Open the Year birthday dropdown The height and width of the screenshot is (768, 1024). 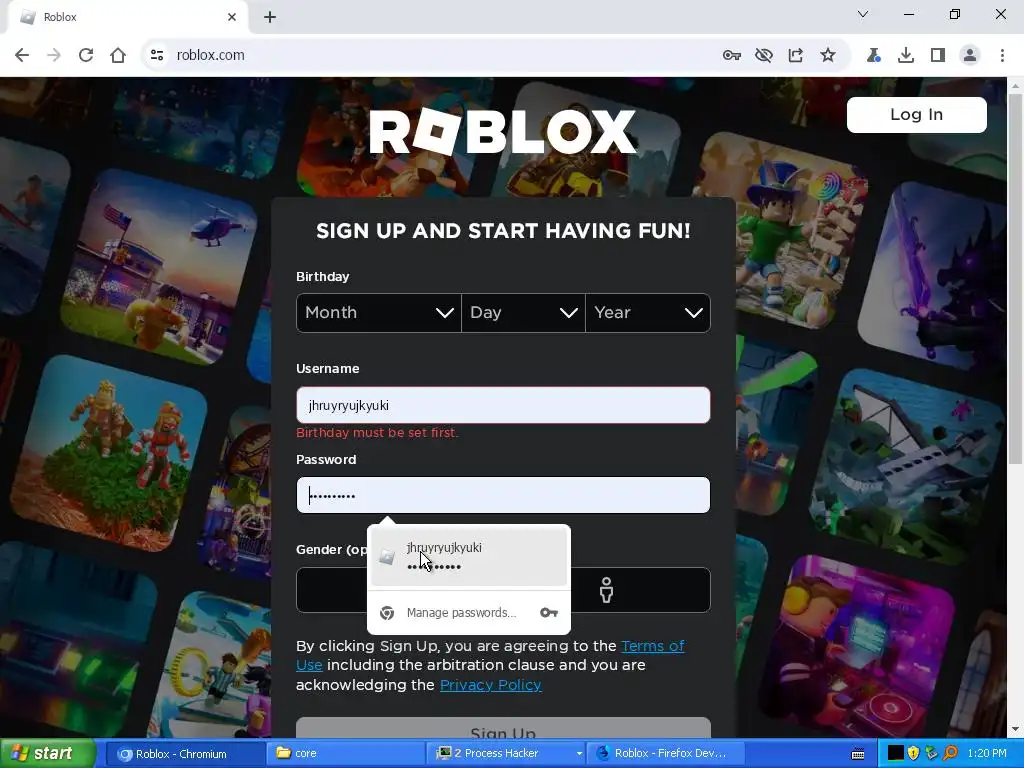click(x=648, y=313)
